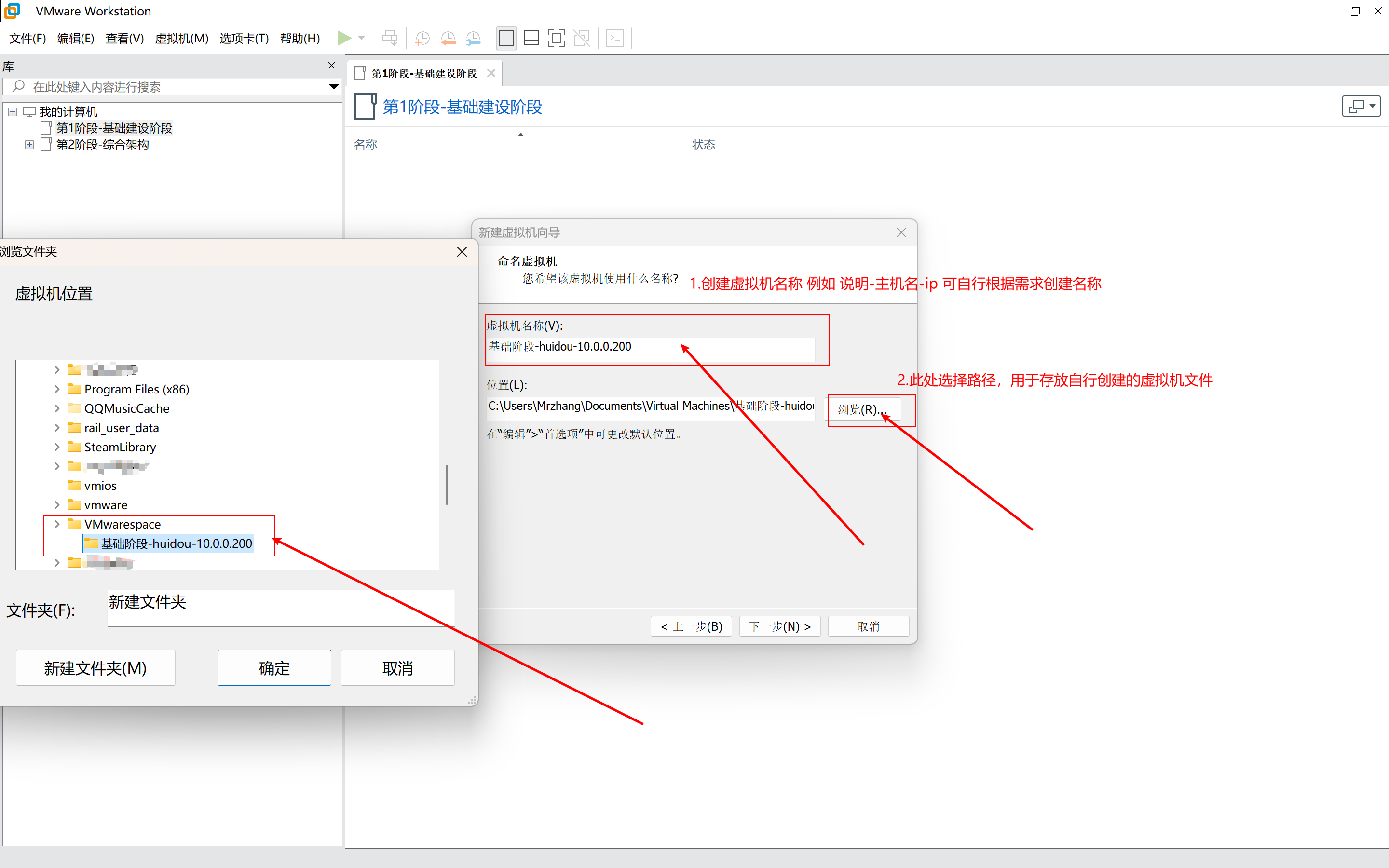Click 下一步(N) to continue wizard
The image size is (1389, 868).
[x=779, y=626]
